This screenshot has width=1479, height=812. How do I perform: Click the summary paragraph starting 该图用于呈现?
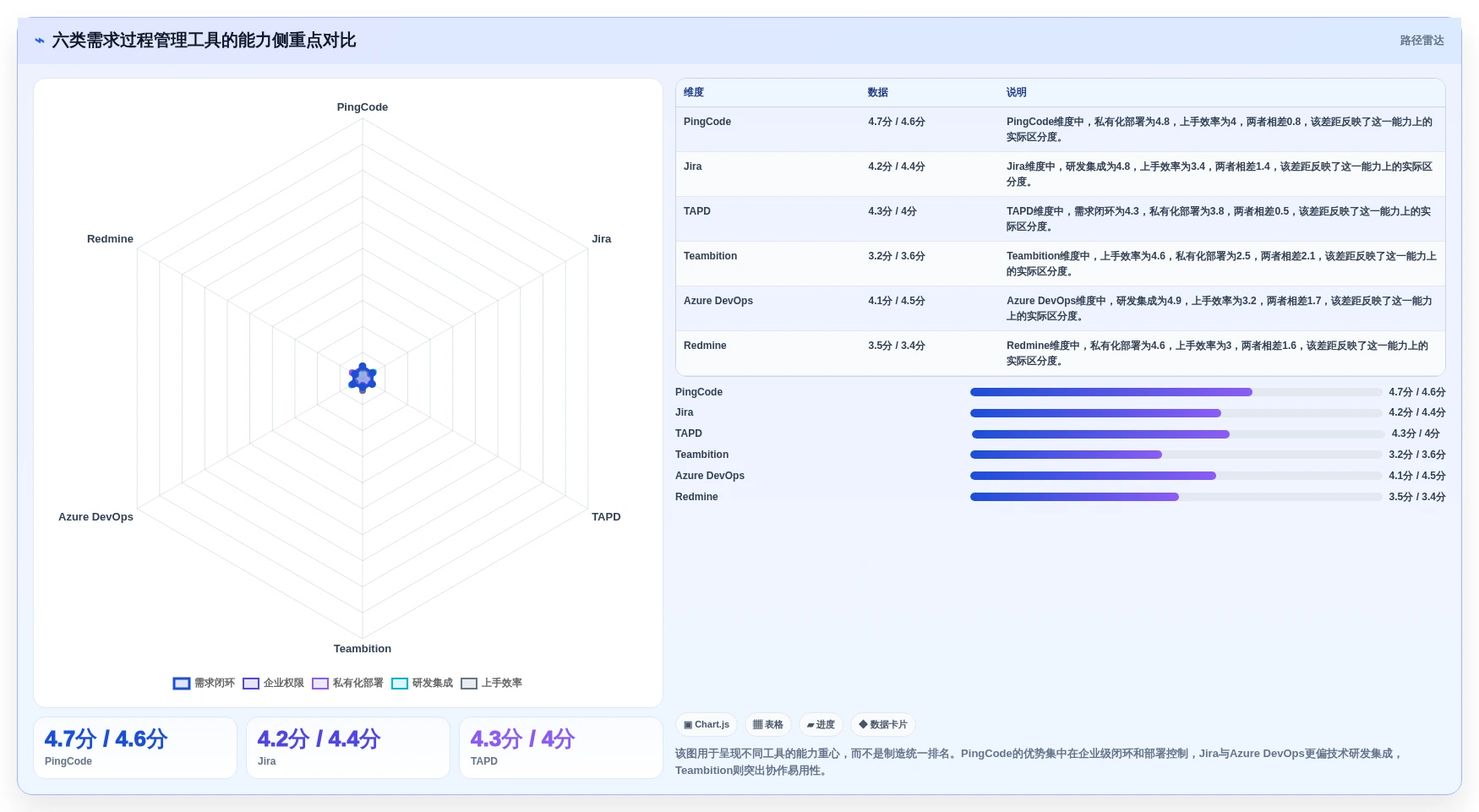(1039, 762)
